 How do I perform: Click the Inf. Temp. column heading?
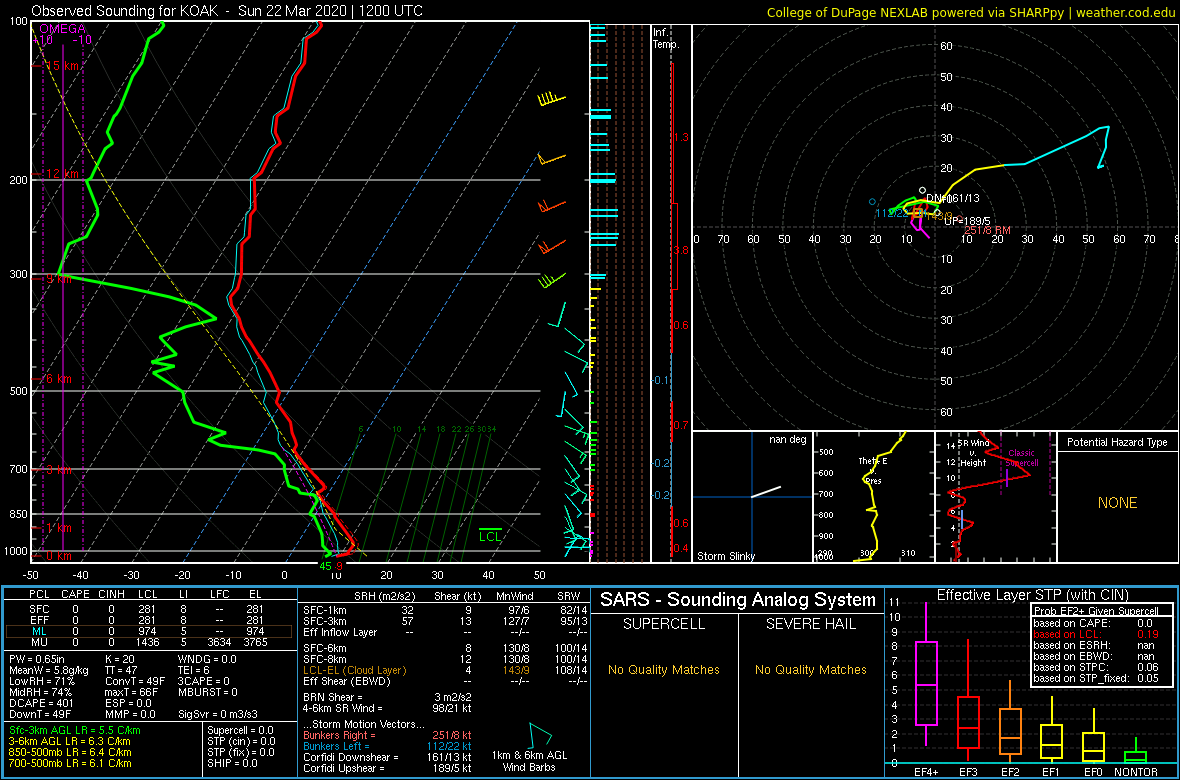pyautogui.click(x=666, y=38)
